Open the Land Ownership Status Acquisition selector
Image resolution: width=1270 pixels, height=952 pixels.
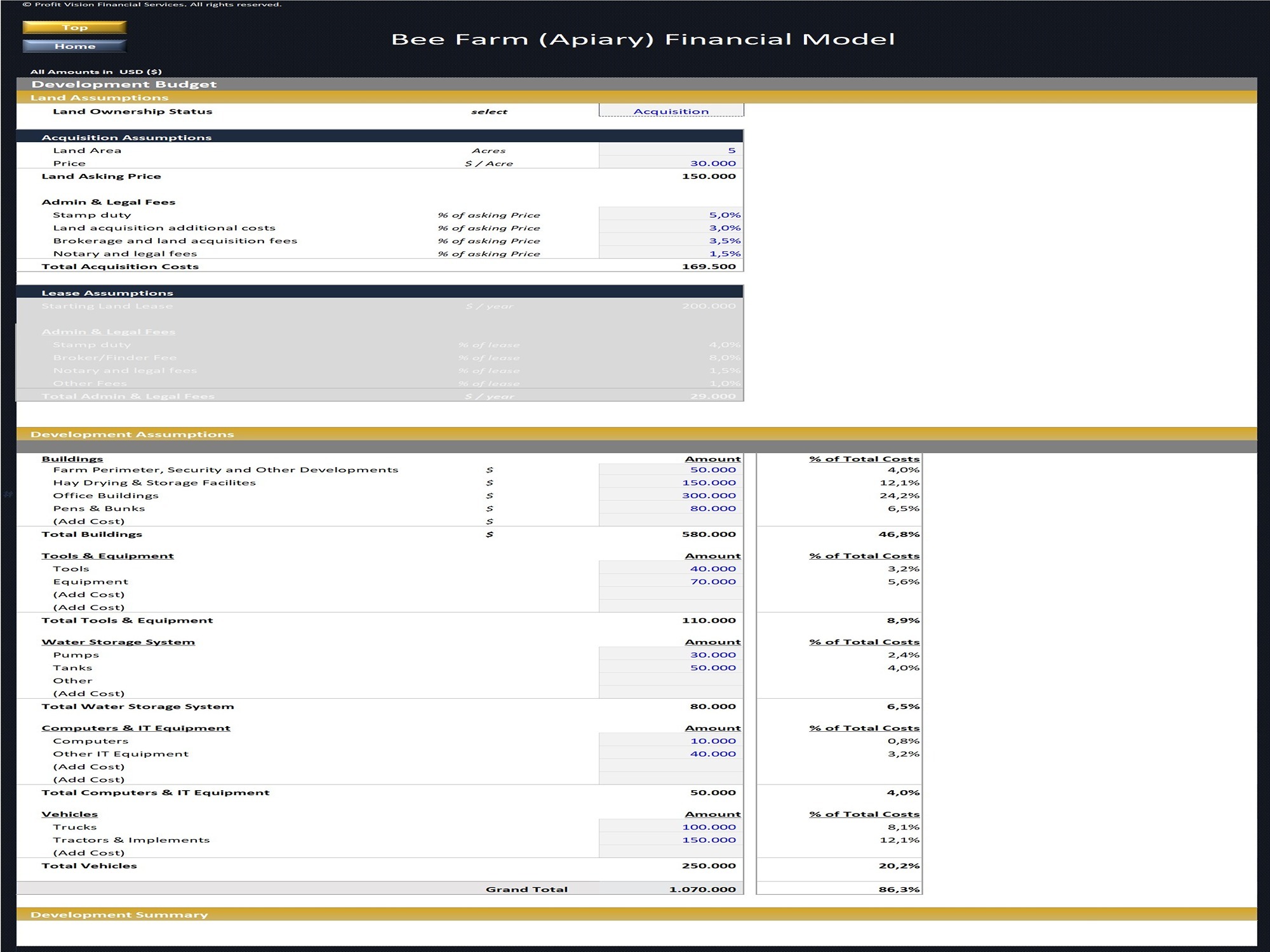click(x=669, y=110)
